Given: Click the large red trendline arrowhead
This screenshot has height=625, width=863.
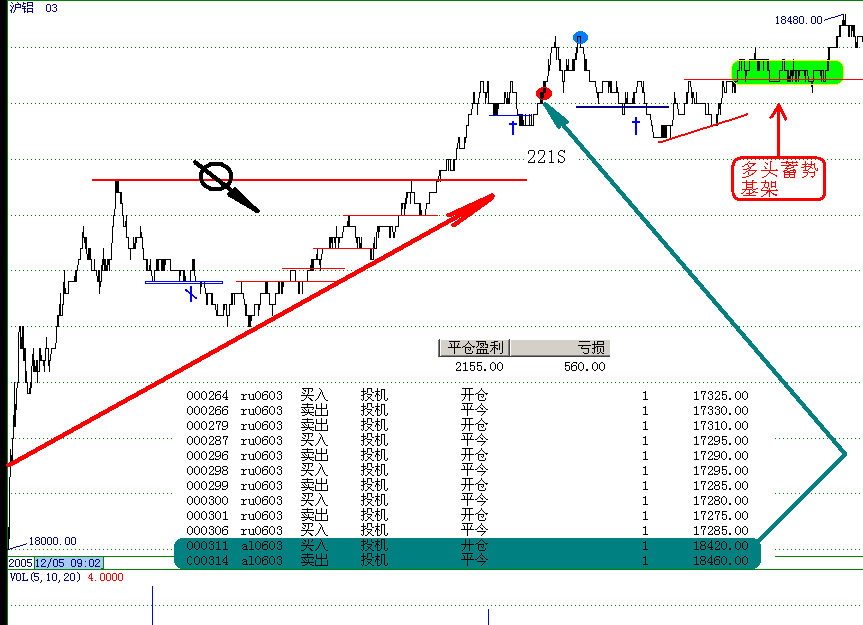Looking at the screenshot, I should (481, 201).
